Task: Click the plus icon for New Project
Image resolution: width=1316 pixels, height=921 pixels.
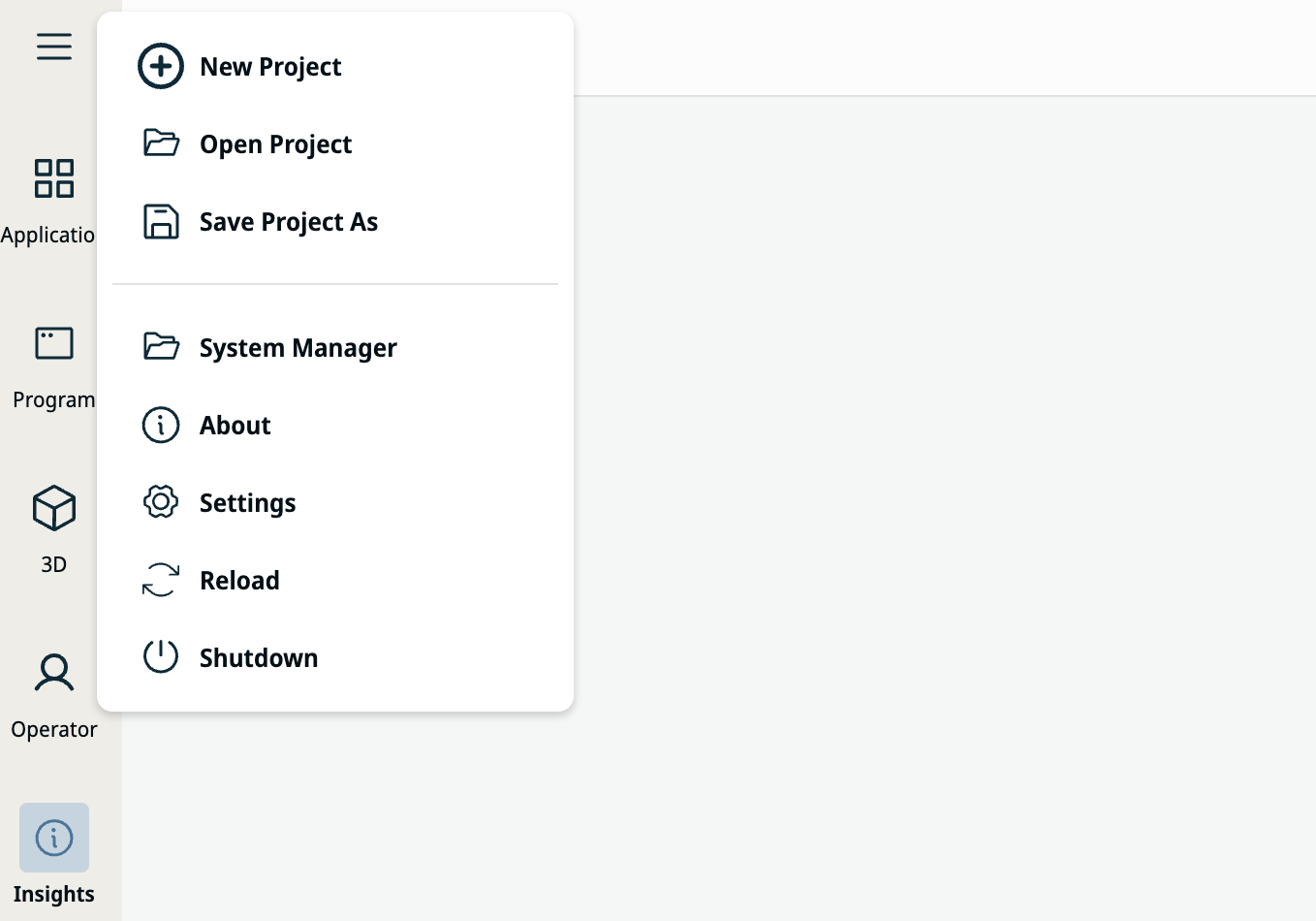Action: 161,67
